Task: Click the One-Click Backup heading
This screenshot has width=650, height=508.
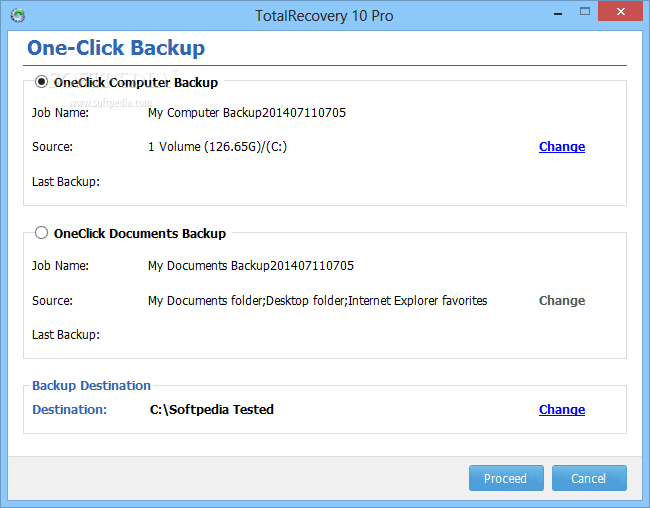Action: click(x=116, y=48)
